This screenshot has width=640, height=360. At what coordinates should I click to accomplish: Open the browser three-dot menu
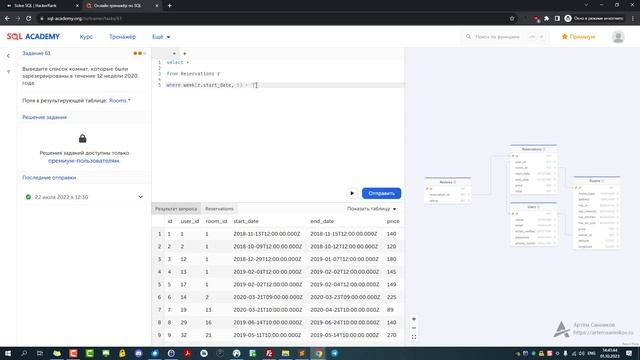click(x=633, y=18)
